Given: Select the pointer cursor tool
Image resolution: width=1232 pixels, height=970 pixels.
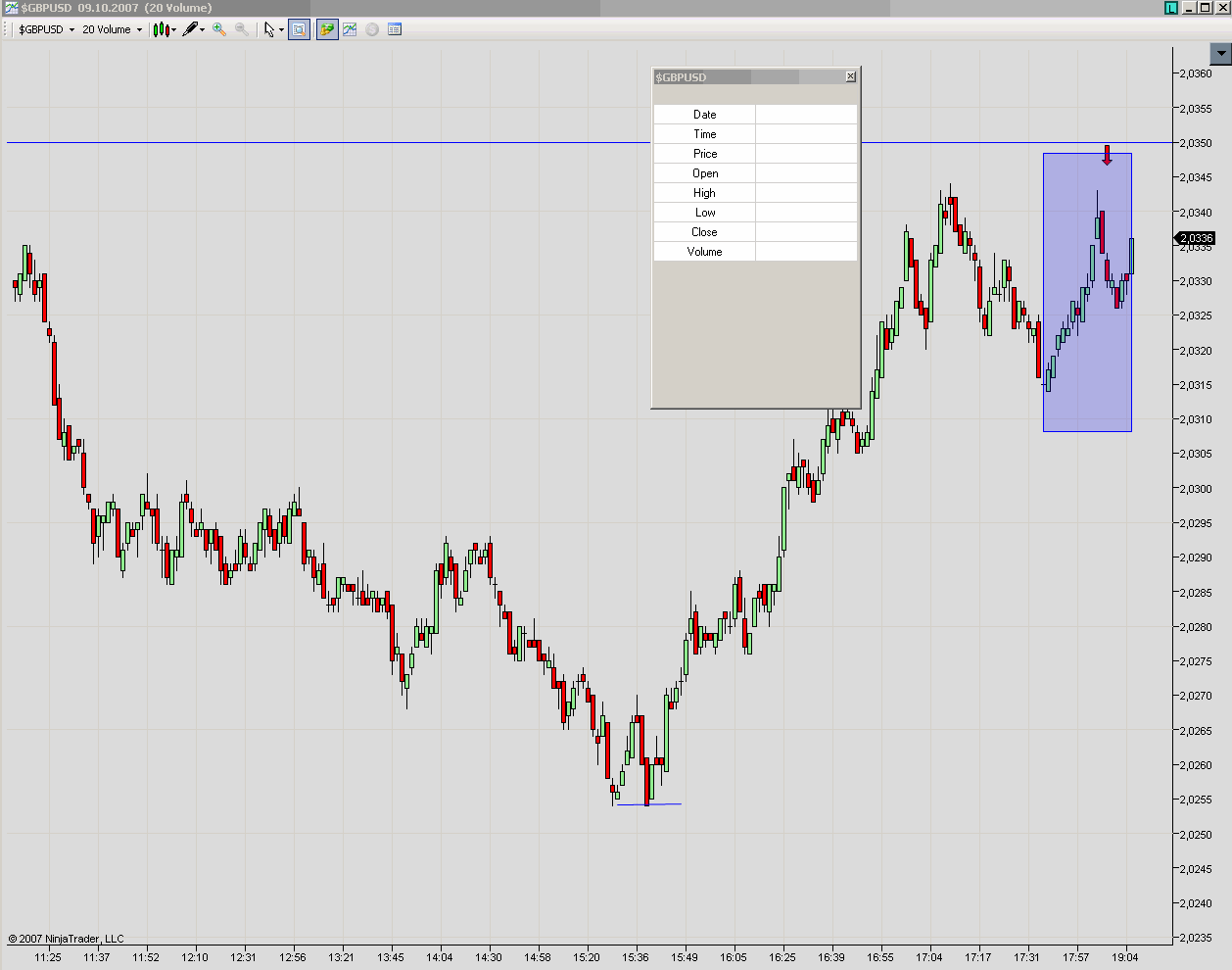Looking at the screenshot, I should click(269, 29).
